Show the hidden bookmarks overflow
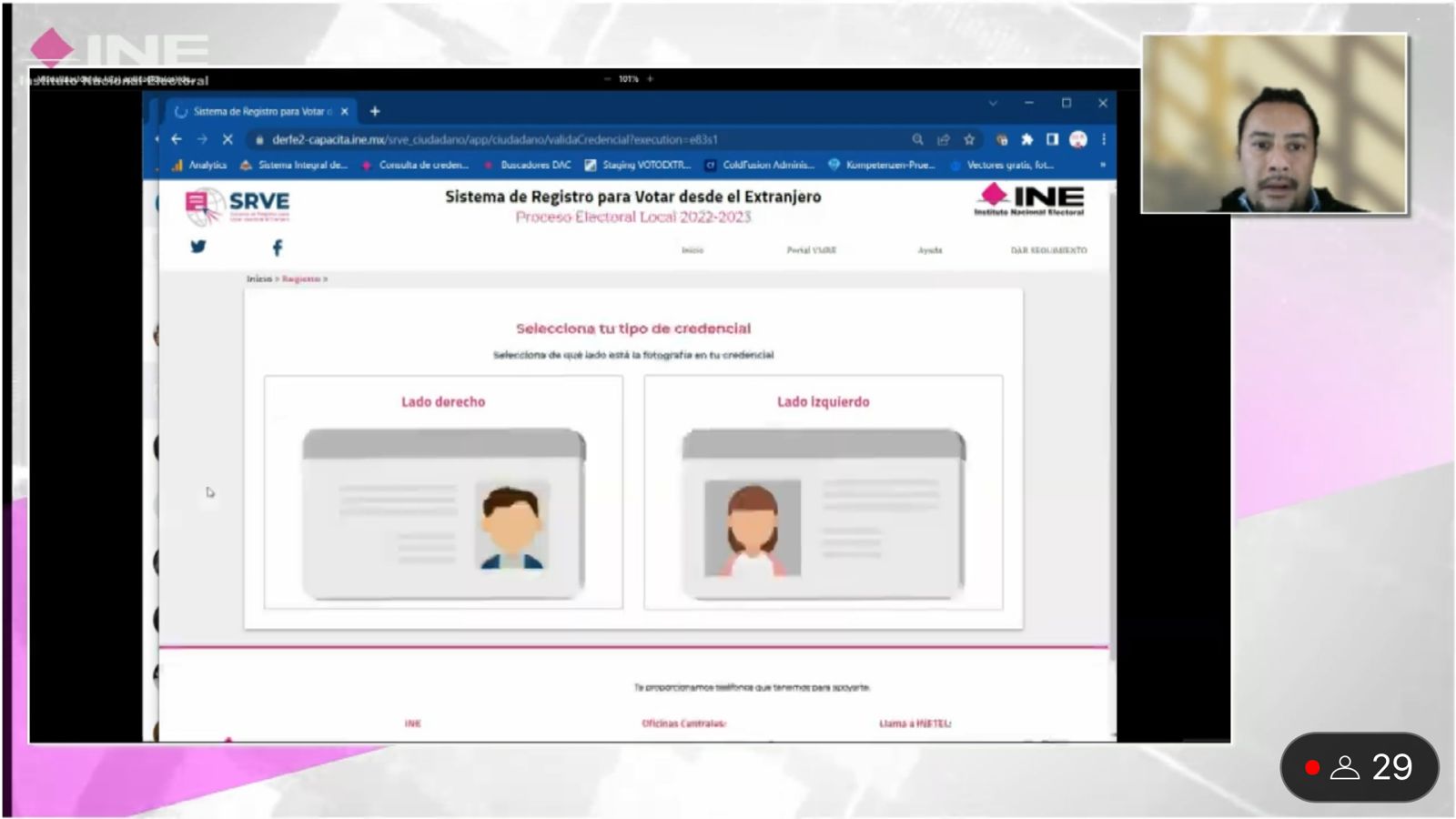The width and height of the screenshot is (1456, 819). [x=1102, y=165]
